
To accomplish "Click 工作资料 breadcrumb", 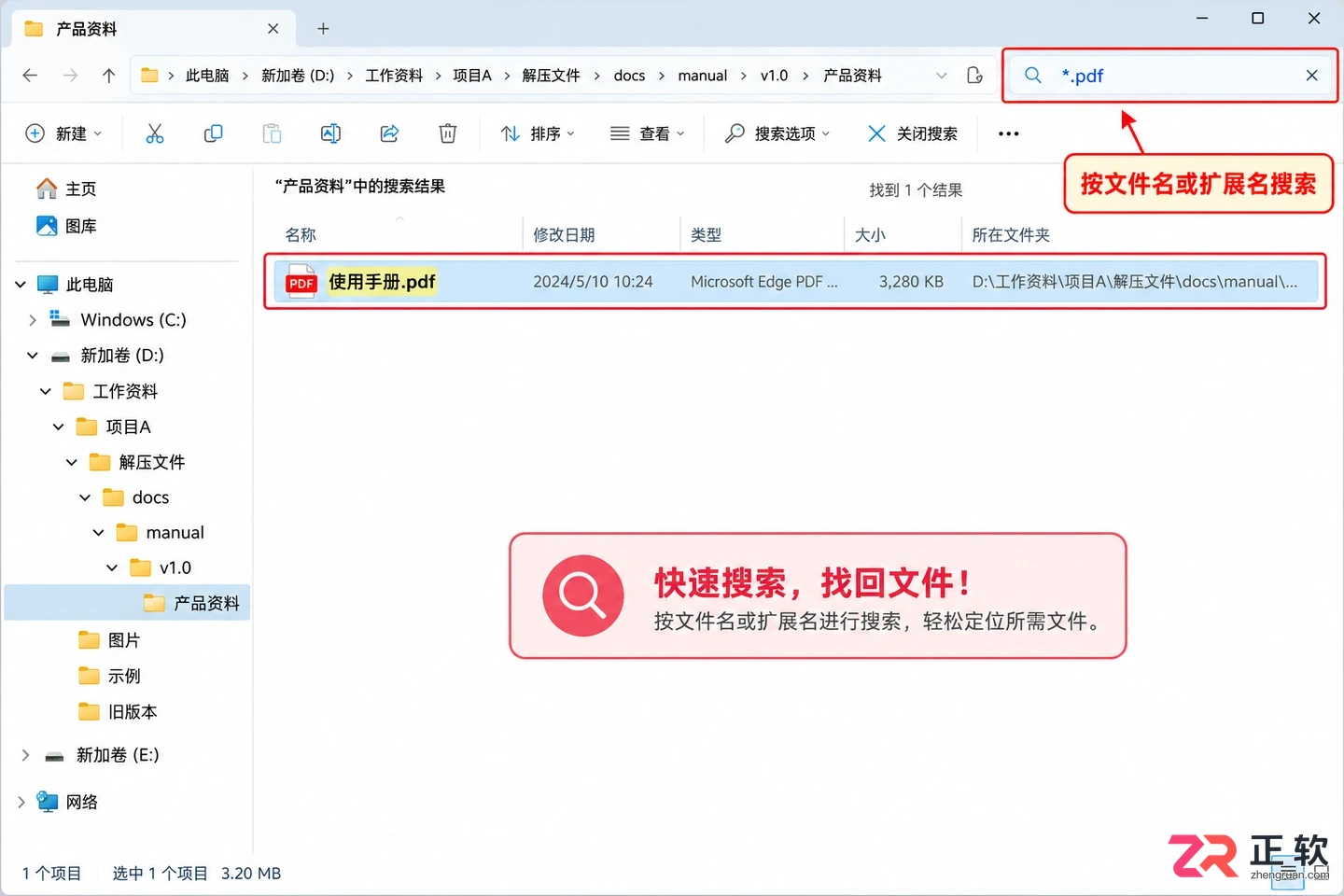I will click(394, 76).
